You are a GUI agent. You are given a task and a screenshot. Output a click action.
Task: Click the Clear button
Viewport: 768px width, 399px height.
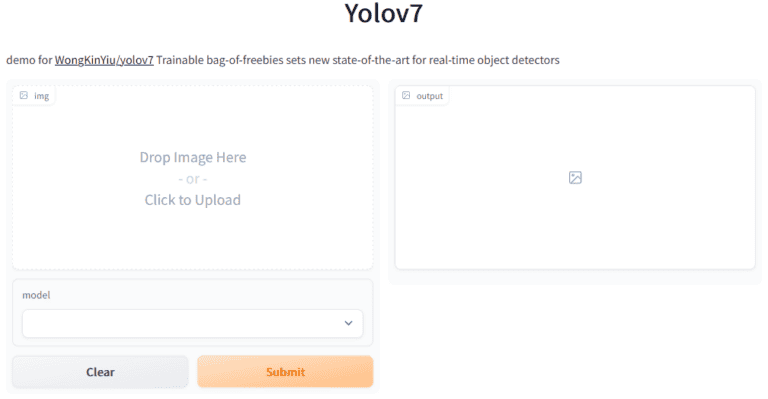(100, 372)
